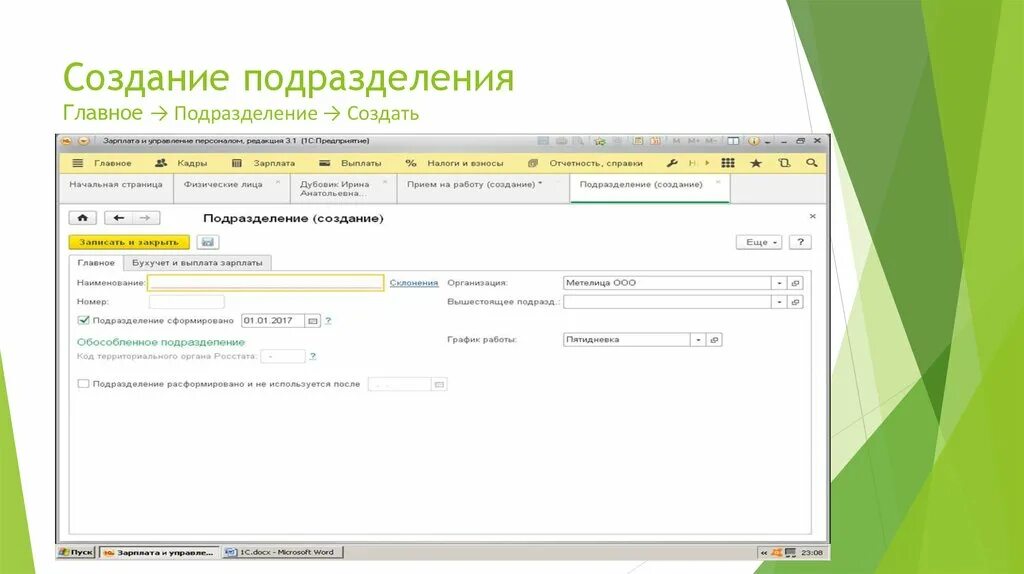Click Вышестоящее подразделение field
Screen dimensions: 1024x574
coord(667,302)
